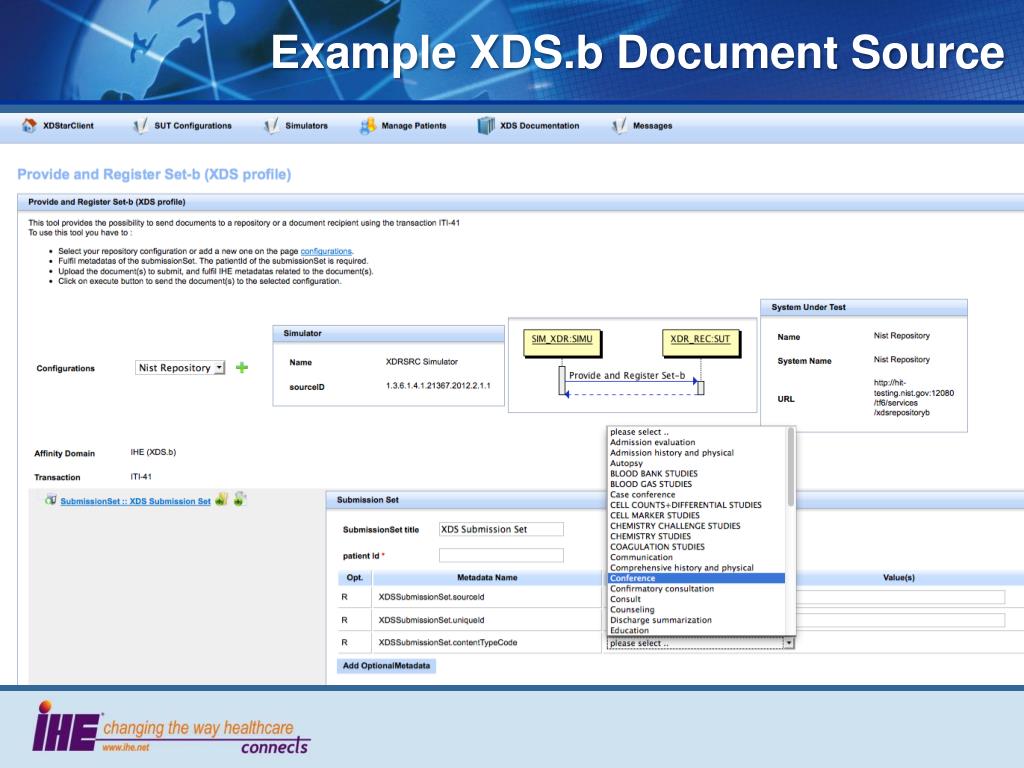Open the Messages menu

coord(652,126)
